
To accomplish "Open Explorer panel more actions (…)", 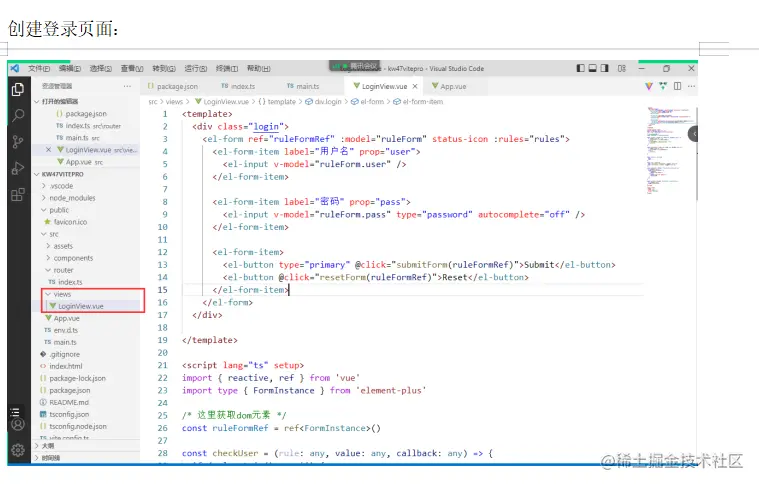I will pos(127,86).
